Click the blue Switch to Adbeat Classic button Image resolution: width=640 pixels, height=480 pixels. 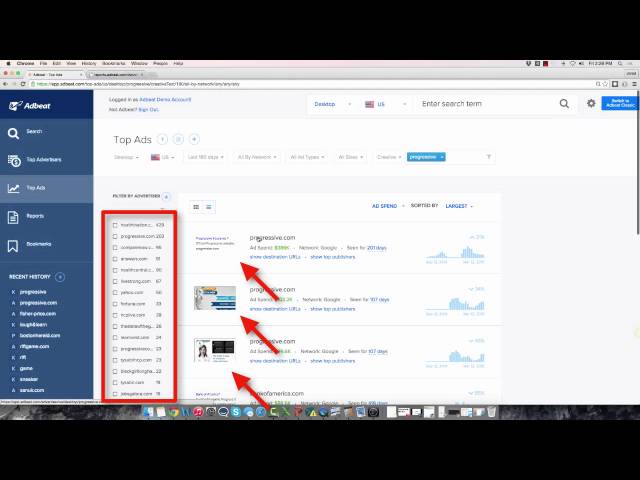pyautogui.click(x=620, y=103)
